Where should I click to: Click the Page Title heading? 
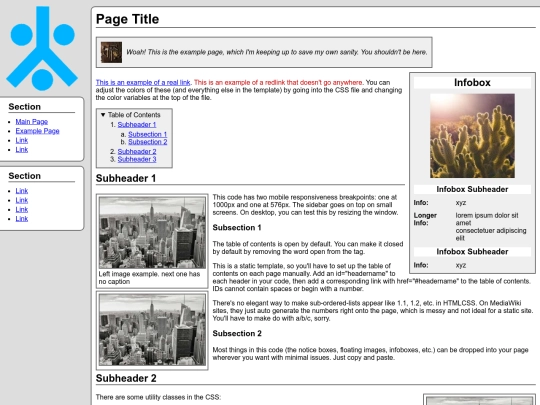point(127,19)
